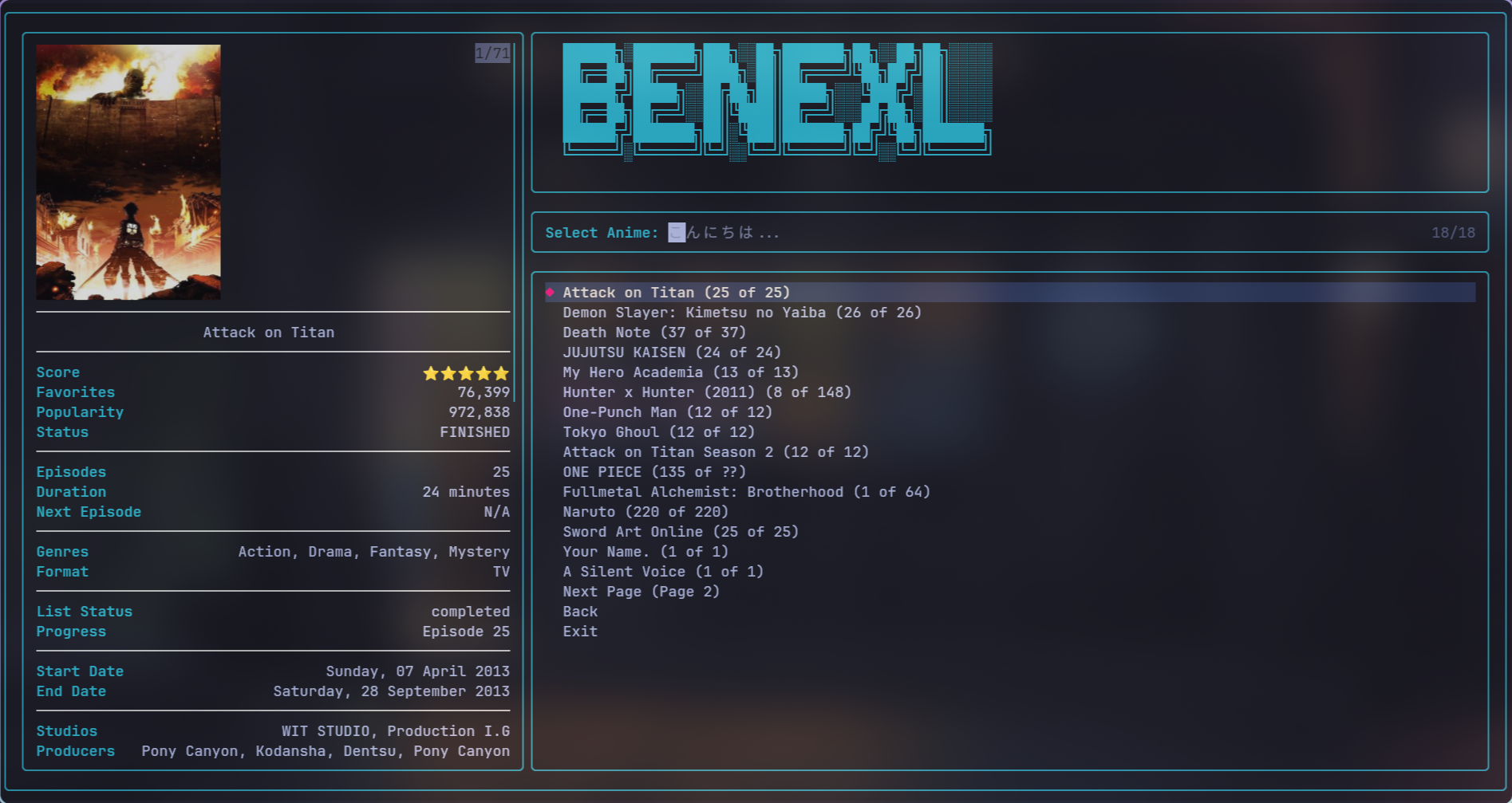Click end date Saturday, 28 September 2013
The image size is (1512, 803).
coord(391,691)
